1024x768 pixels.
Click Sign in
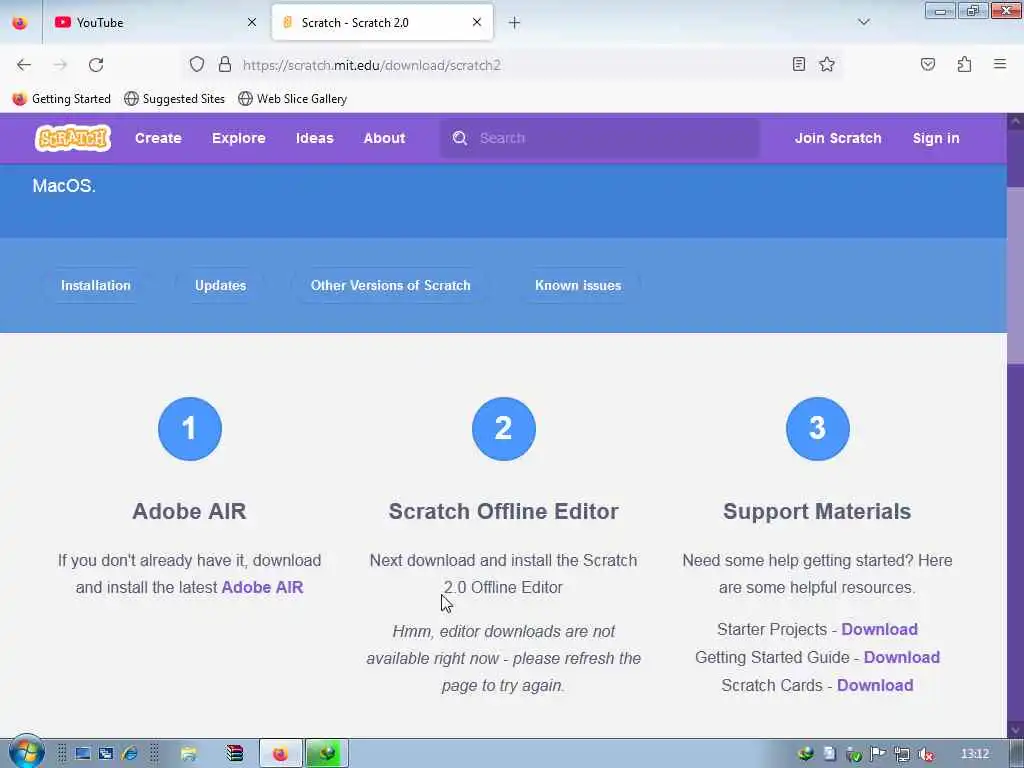coord(936,138)
